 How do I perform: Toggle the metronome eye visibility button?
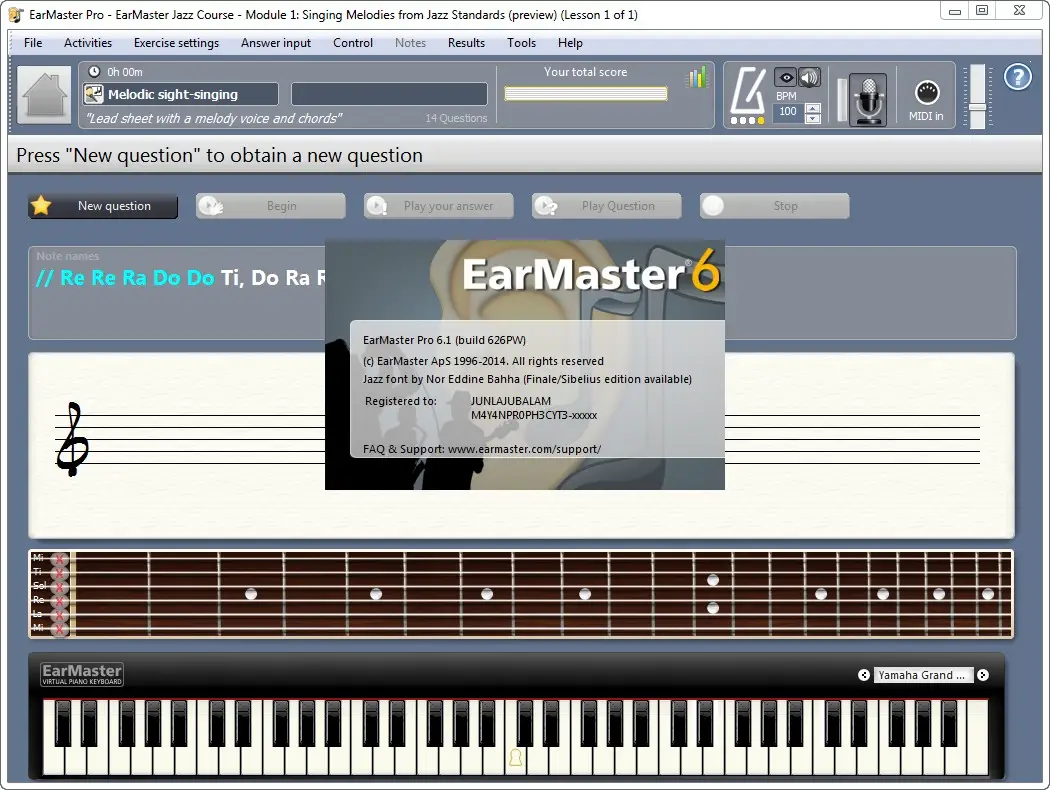click(x=785, y=78)
